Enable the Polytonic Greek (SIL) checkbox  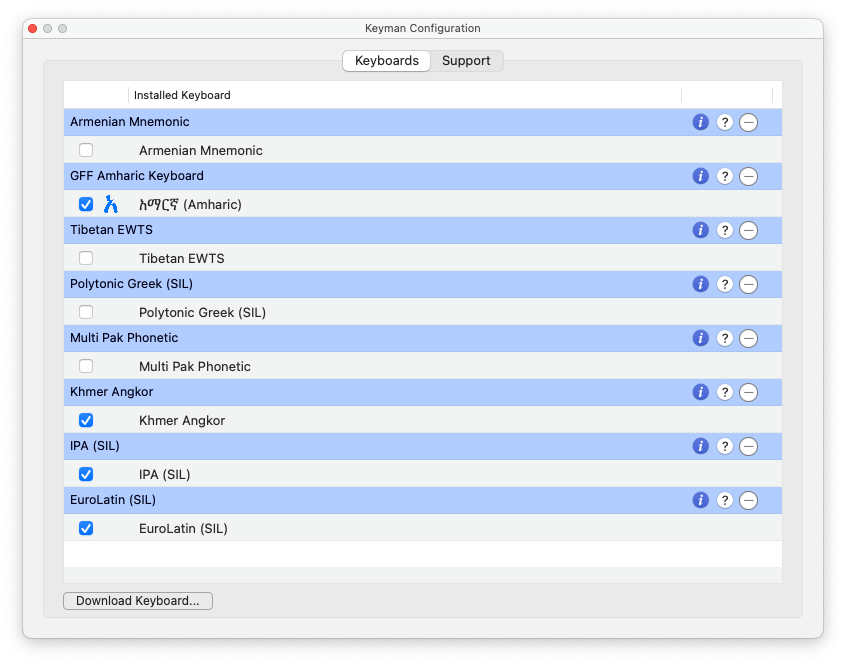[x=86, y=312]
